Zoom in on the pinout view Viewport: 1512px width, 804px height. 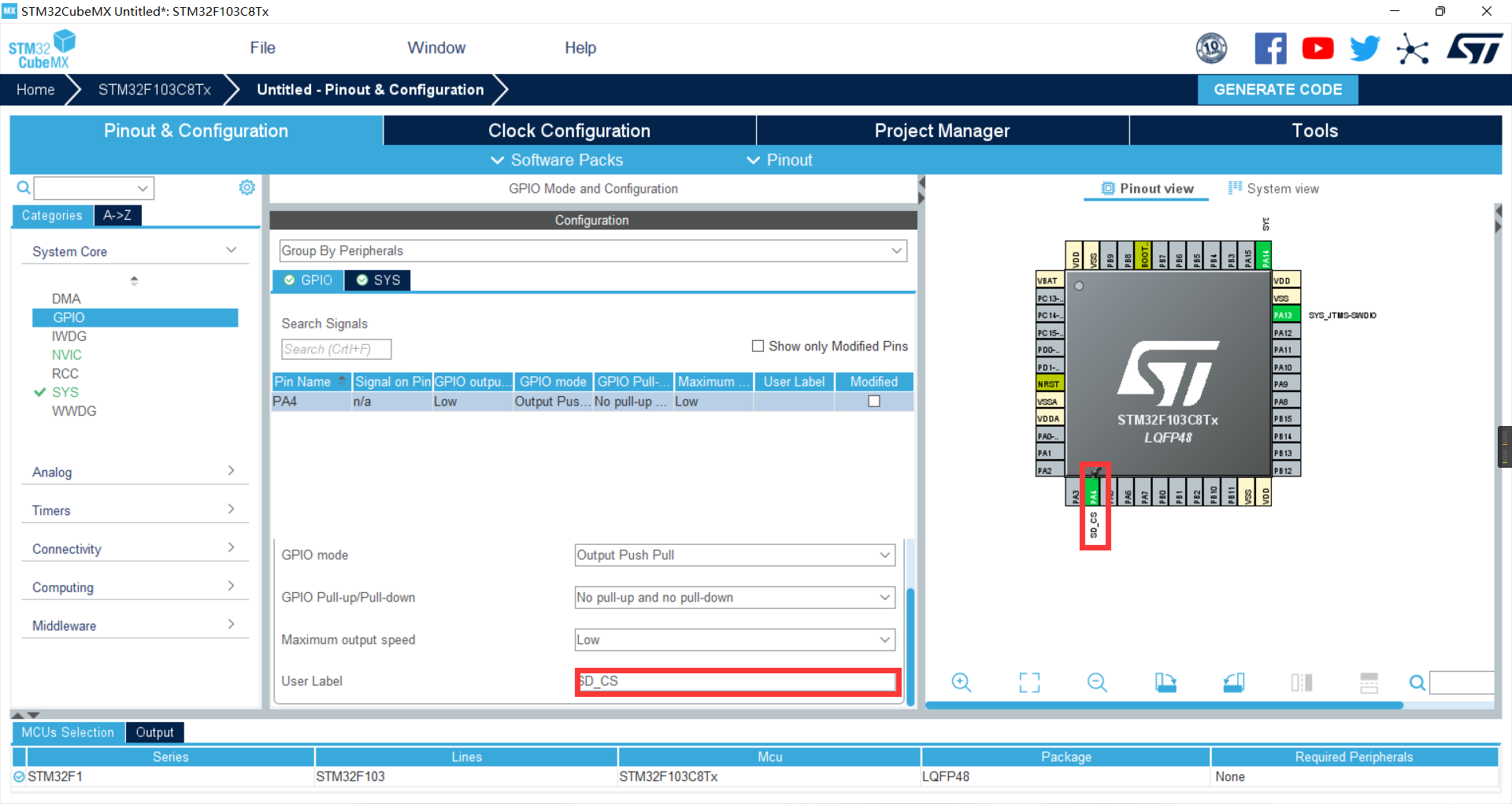(961, 683)
